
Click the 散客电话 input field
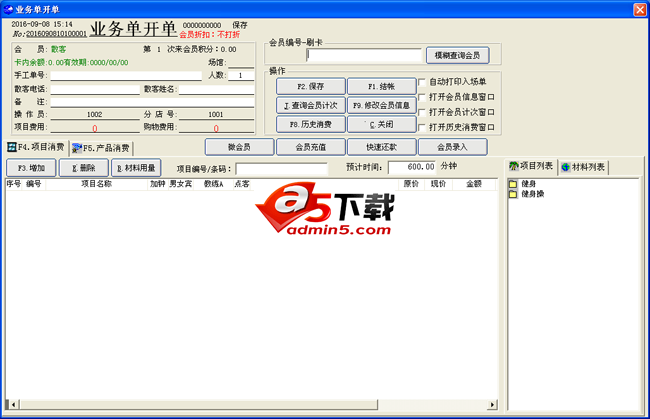[x=95, y=90]
